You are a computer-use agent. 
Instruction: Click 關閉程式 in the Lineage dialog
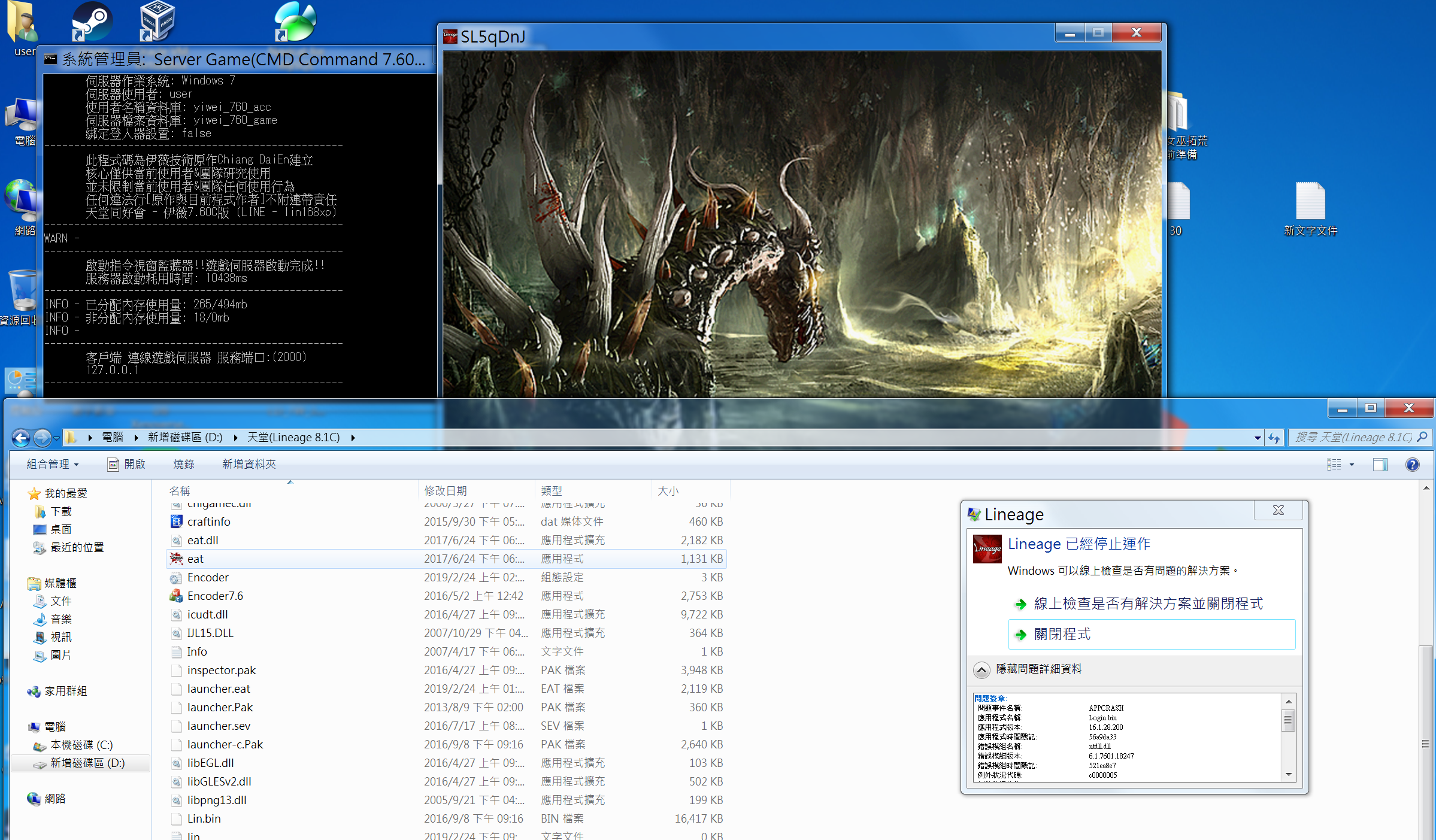[x=1152, y=634]
